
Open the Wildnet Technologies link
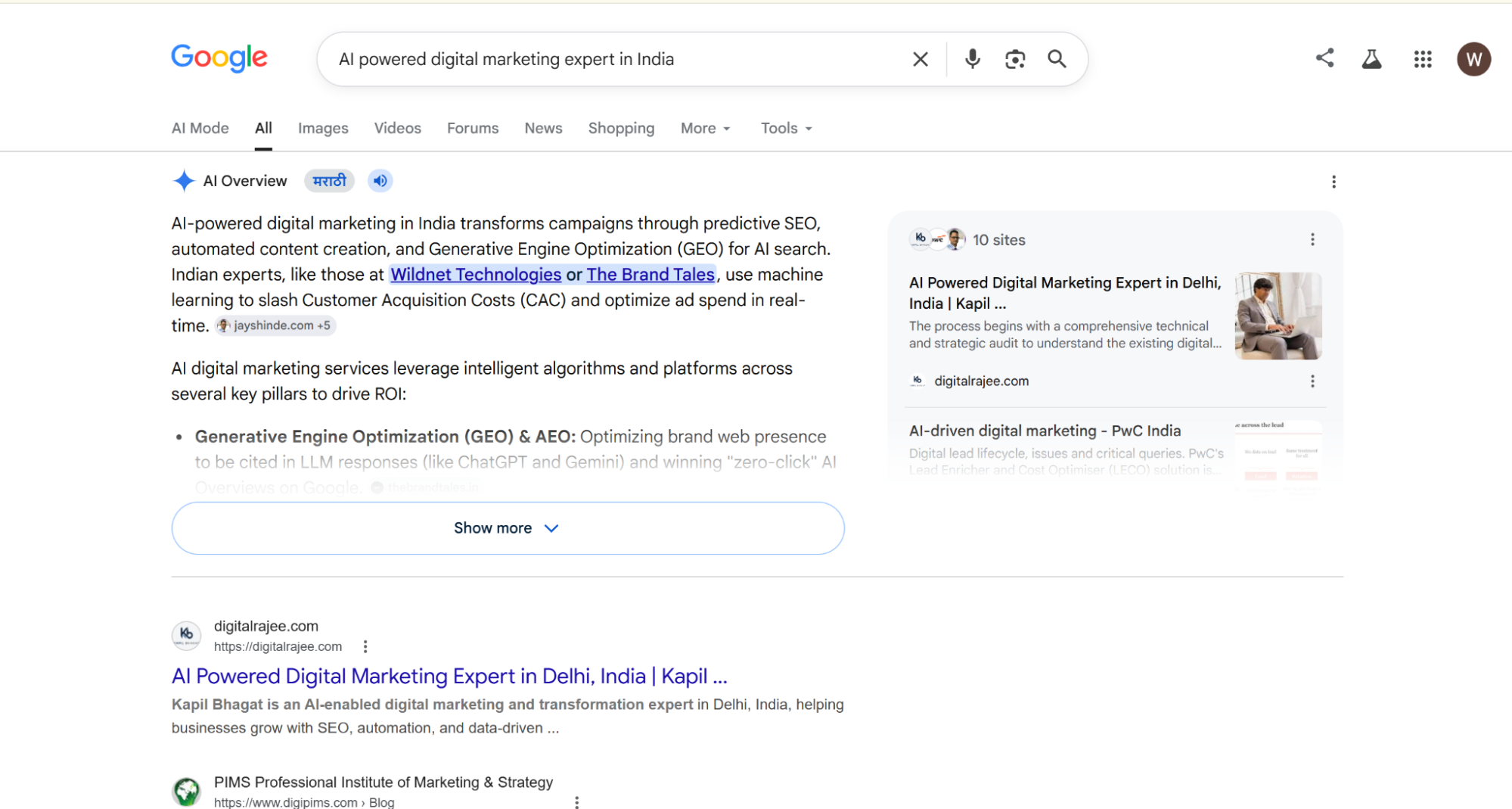(x=476, y=275)
